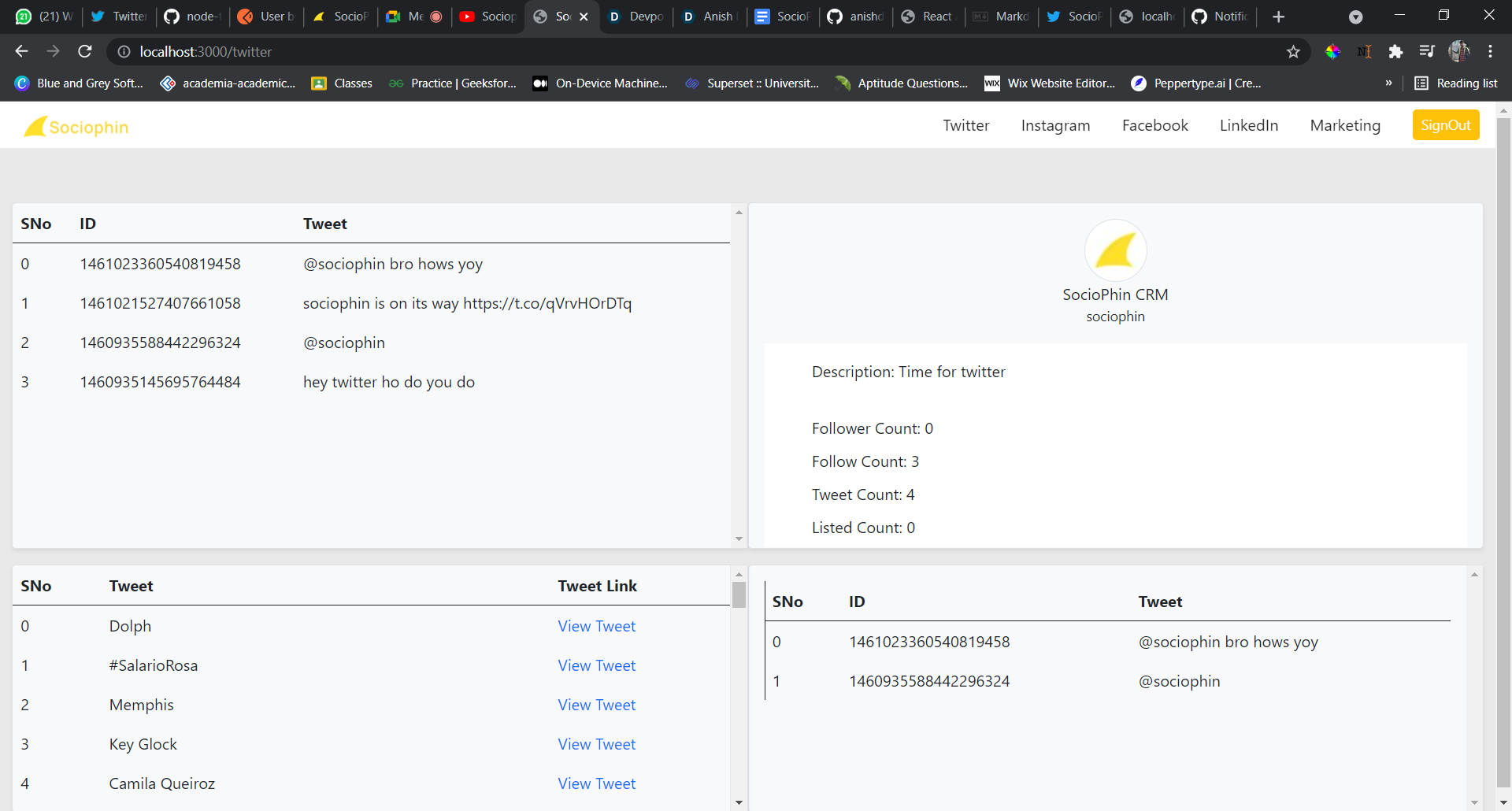
Task: Click the trends table scrollbar thumb
Action: (739, 595)
